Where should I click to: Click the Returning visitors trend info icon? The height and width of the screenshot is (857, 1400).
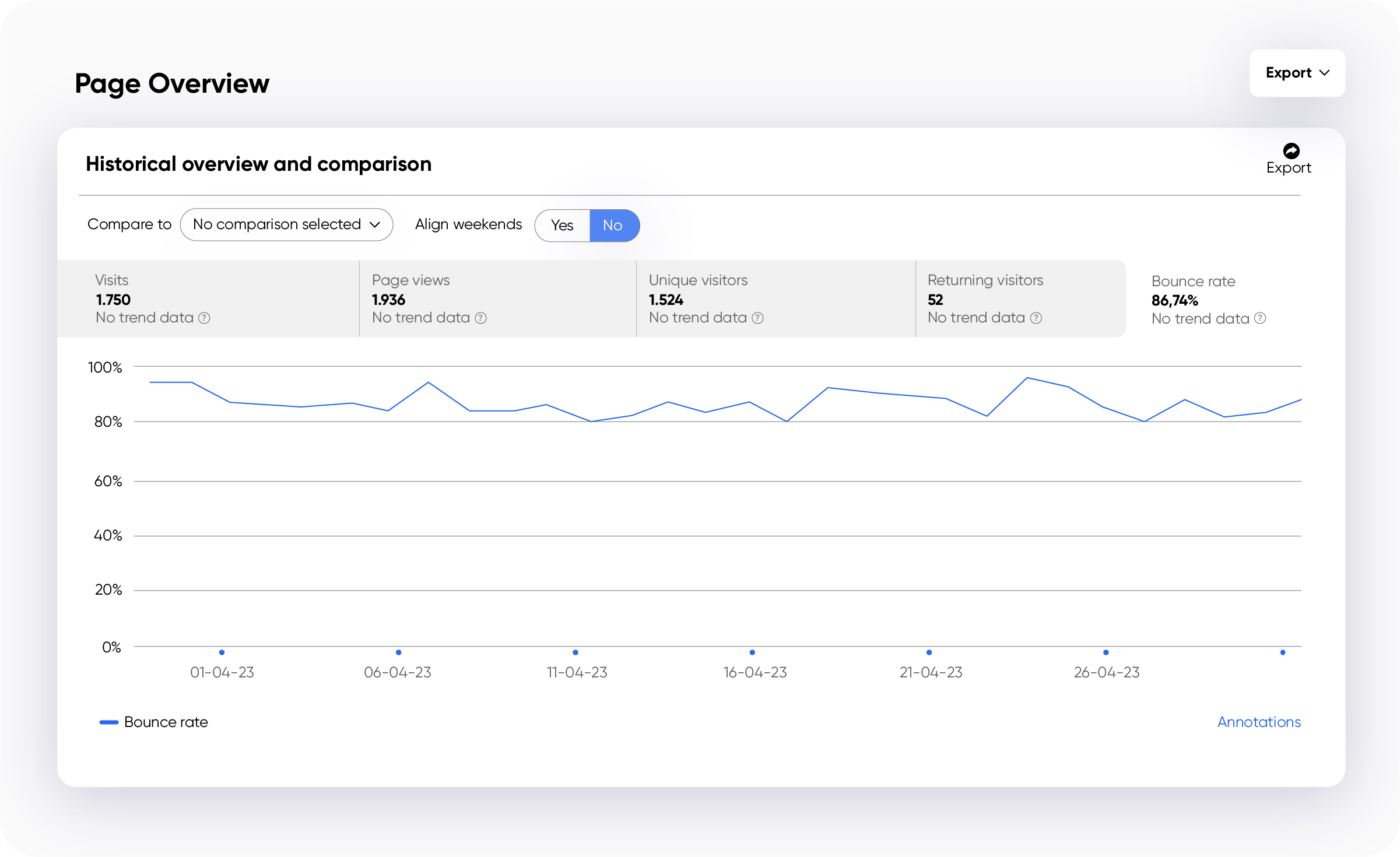click(1036, 318)
